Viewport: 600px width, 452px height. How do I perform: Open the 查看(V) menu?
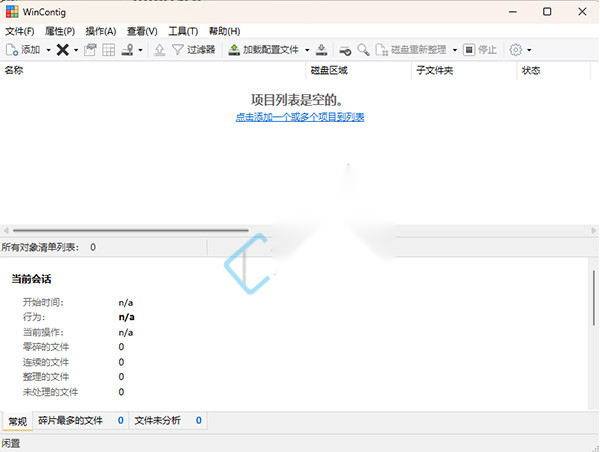tap(142, 31)
